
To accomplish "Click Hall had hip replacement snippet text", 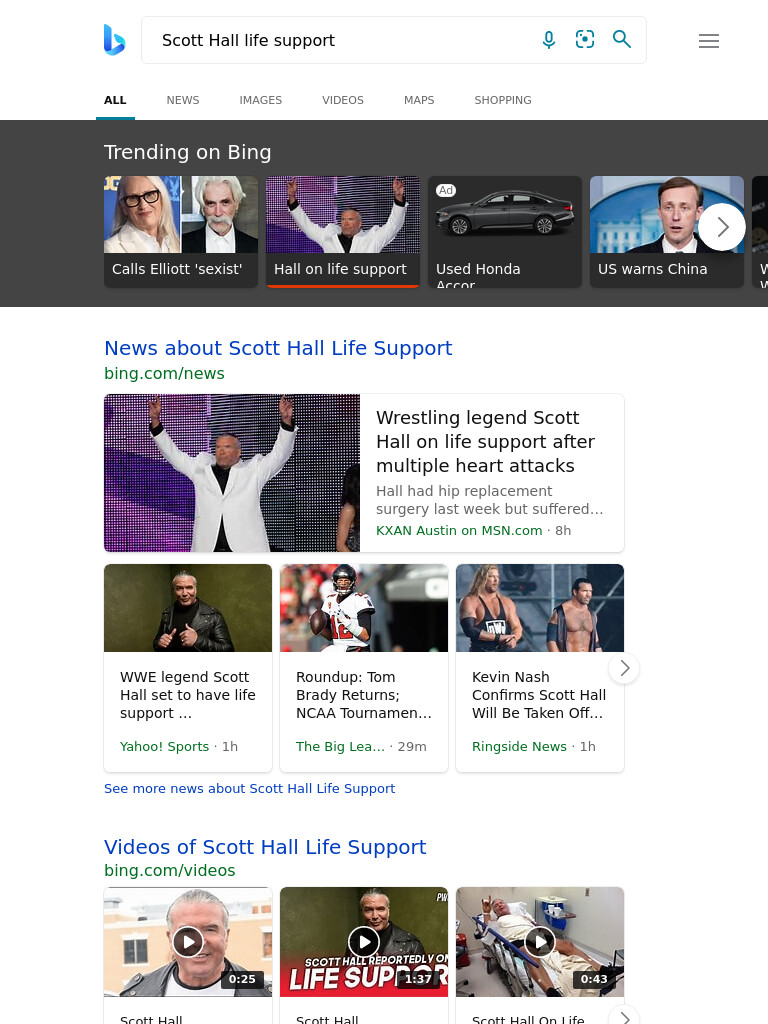I will point(489,500).
